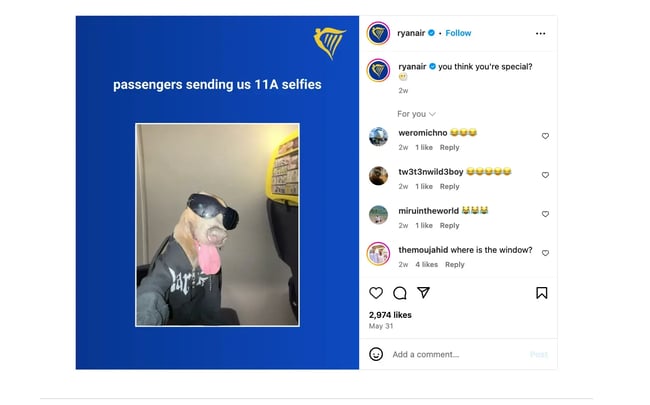Image resolution: width=650 pixels, height=405 pixels.
Task: Save the post with the bookmark icon
Action: tap(541, 293)
